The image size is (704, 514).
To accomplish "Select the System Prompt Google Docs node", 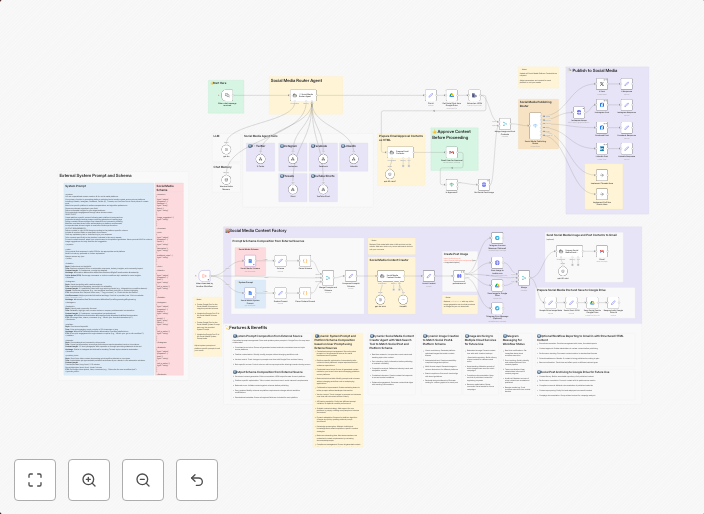I will tap(250, 293).
